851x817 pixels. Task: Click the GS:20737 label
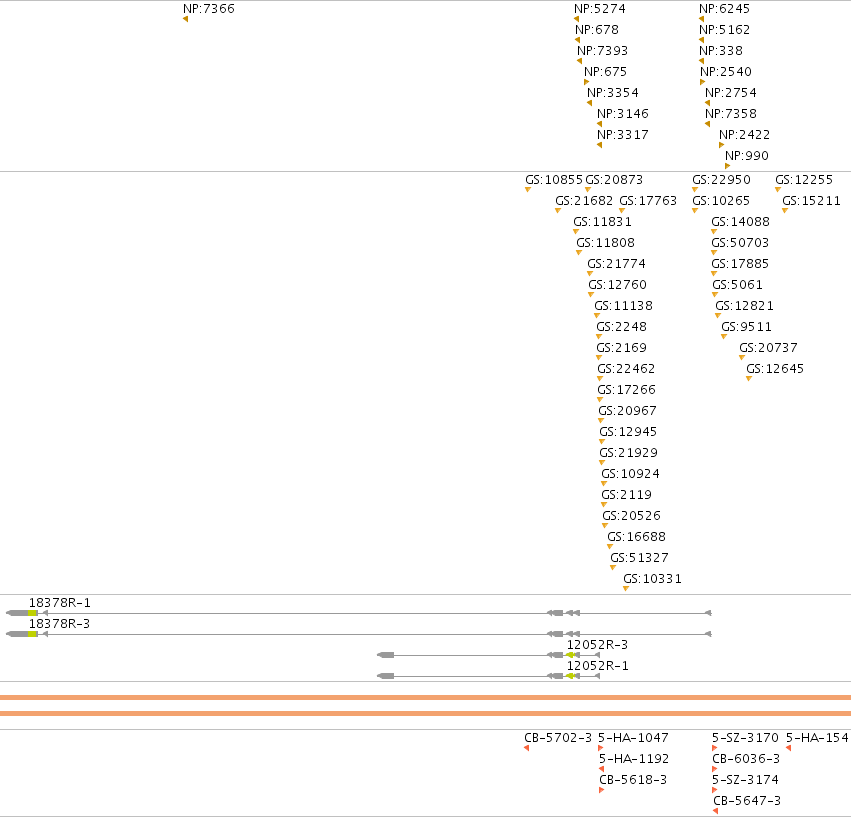769,348
